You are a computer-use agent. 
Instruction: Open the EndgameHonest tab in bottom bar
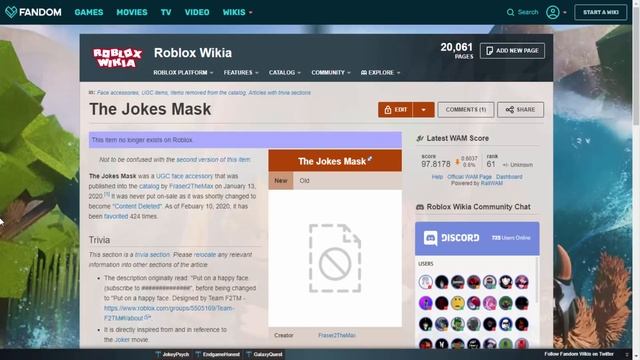tap(218, 354)
